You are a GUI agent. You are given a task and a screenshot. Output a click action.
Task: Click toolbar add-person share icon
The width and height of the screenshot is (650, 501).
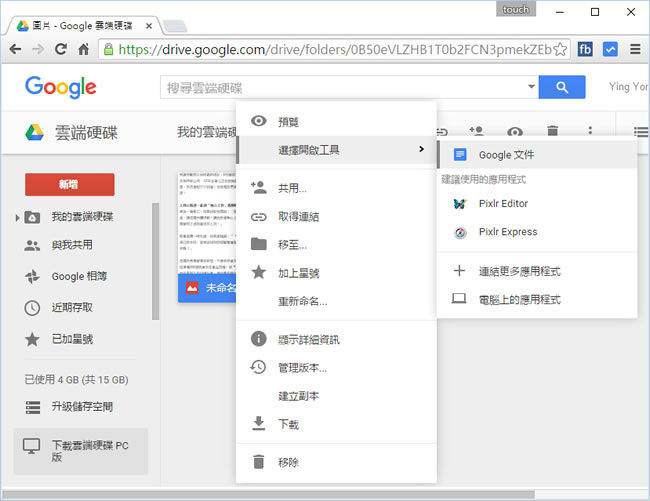476,131
